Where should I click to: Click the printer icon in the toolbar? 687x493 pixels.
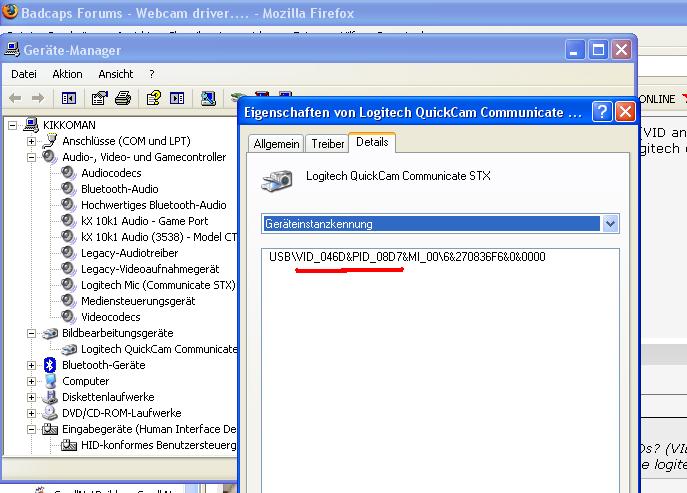[x=123, y=98]
